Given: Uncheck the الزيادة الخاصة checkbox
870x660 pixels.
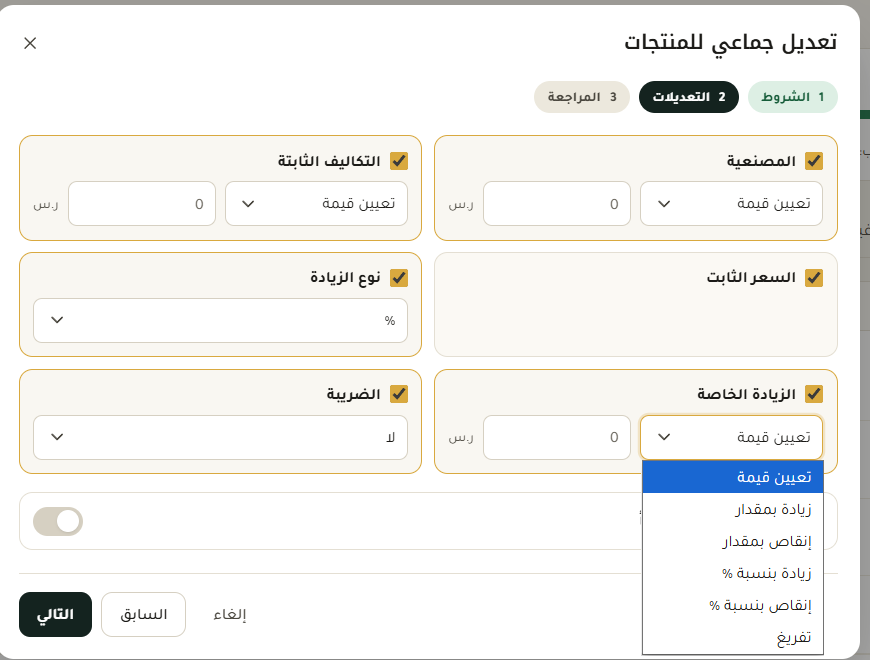Looking at the screenshot, I should click(814, 394).
